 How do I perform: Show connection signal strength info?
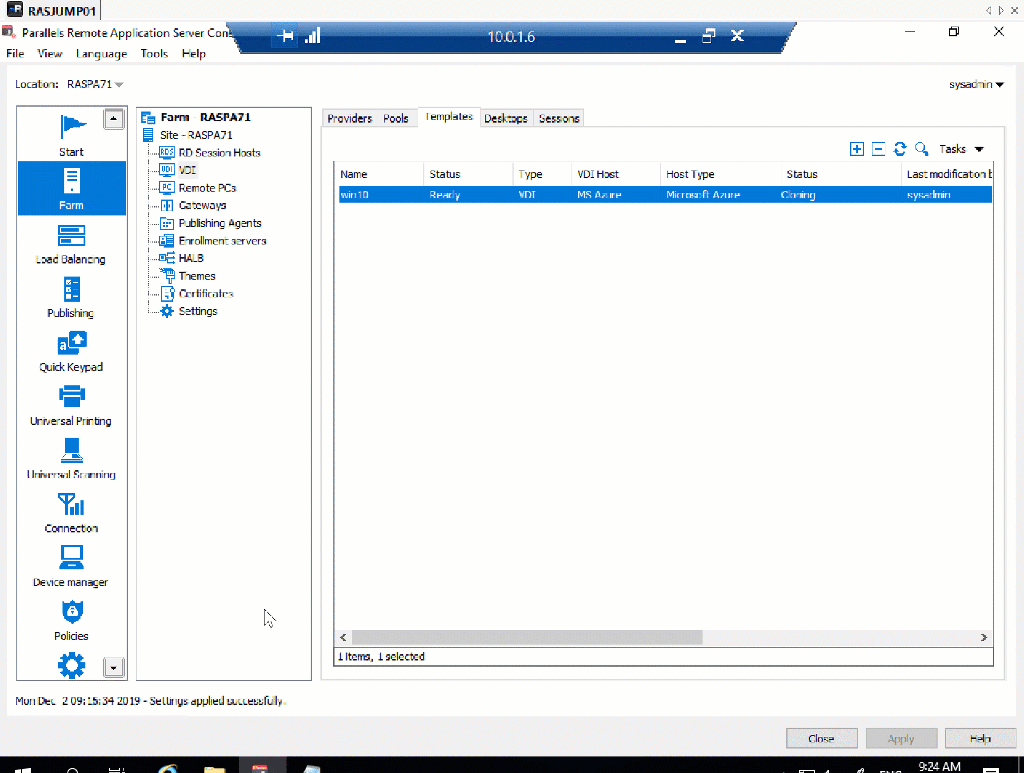313,36
